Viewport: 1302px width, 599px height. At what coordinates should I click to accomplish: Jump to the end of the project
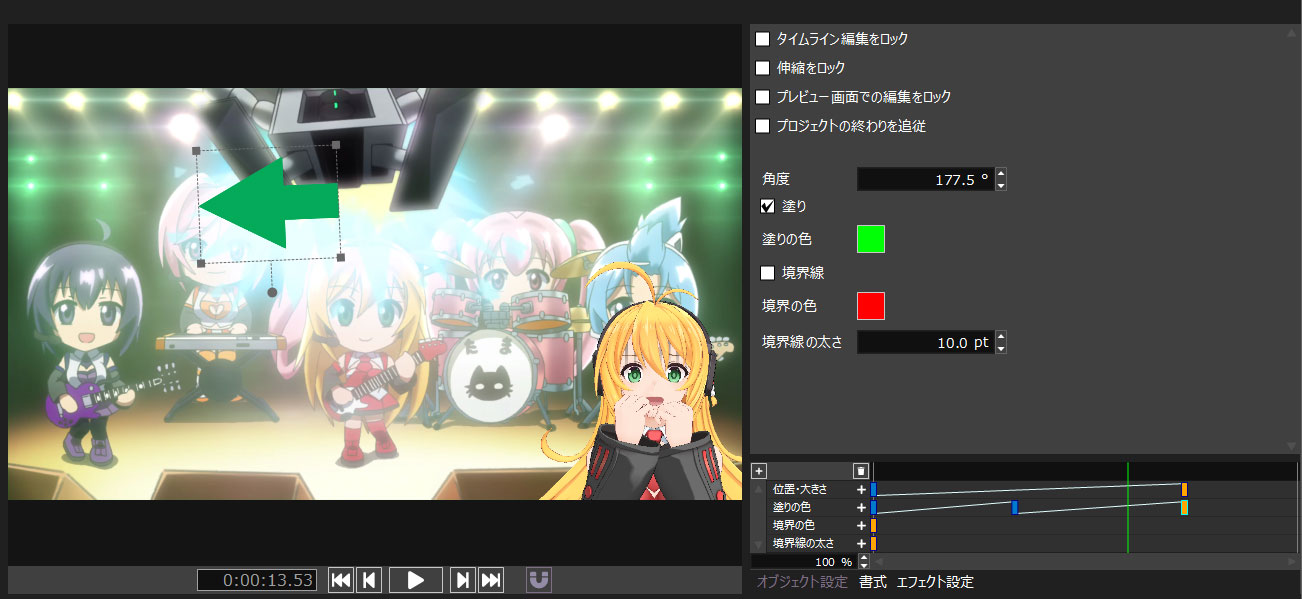tap(491, 580)
